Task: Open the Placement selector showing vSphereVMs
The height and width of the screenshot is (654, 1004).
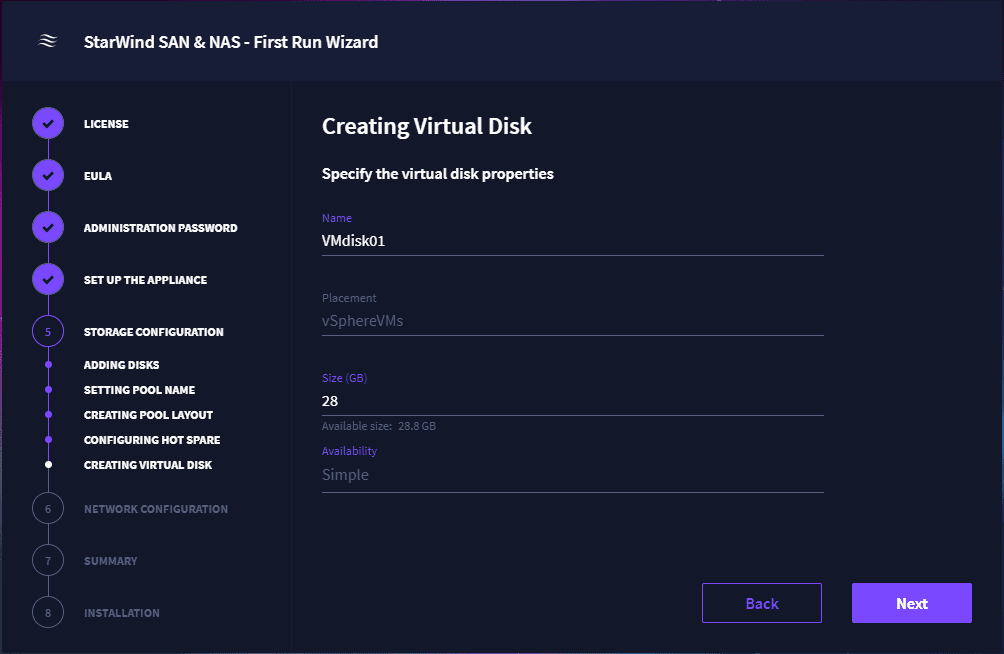Action: (572, 320)
